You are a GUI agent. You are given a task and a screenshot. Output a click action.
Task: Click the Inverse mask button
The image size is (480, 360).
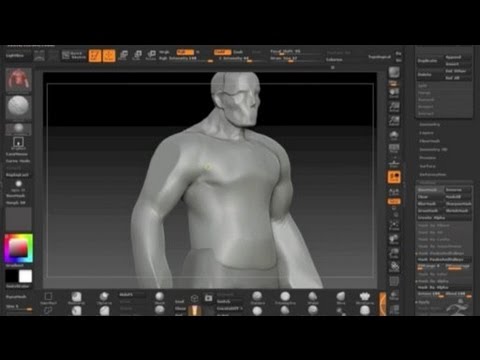click(458, 190)
